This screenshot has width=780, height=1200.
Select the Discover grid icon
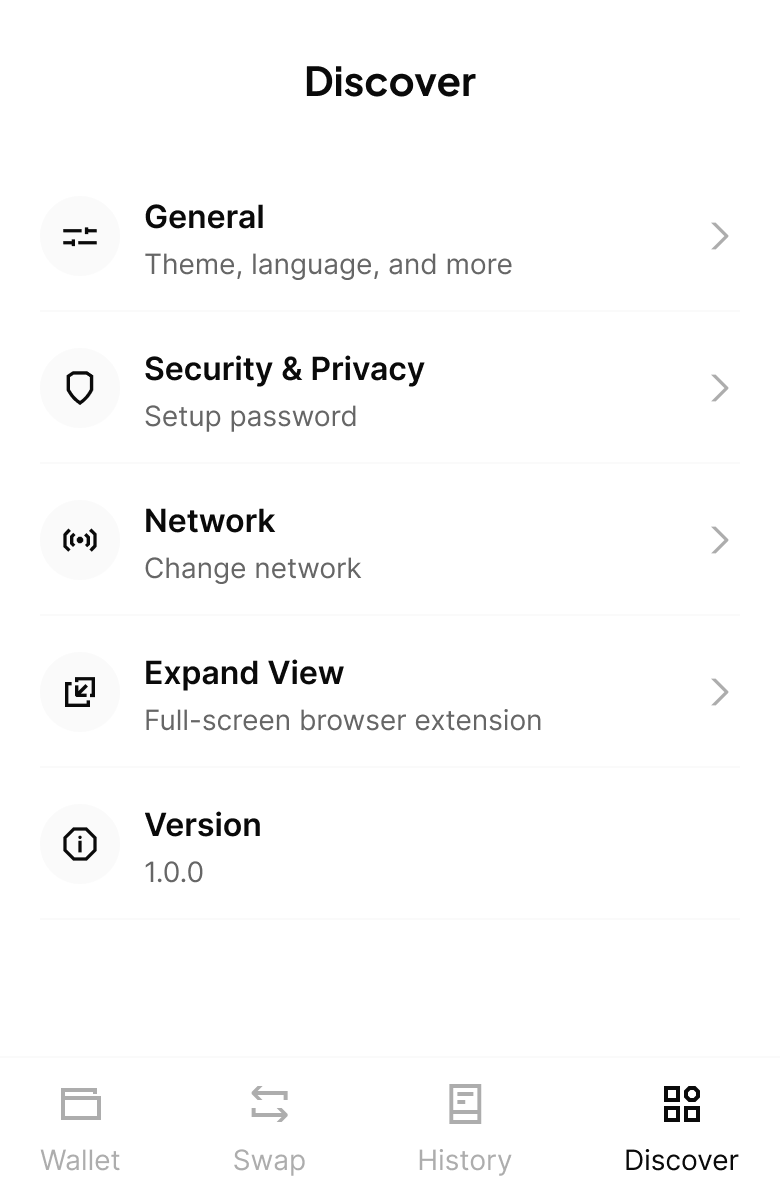coord(682,1104)
